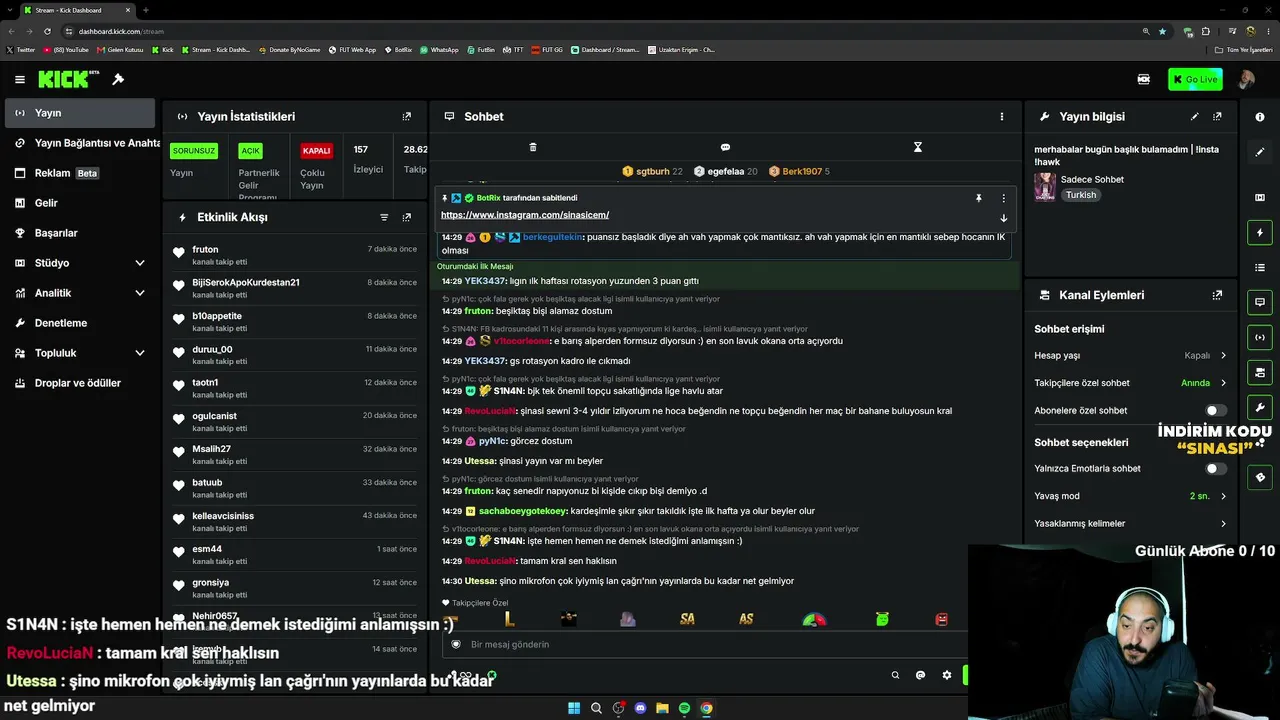This screenshot has width=1280, height=720.
Task: Clear chat using the trash icon
Action: (x=533, y=147)
